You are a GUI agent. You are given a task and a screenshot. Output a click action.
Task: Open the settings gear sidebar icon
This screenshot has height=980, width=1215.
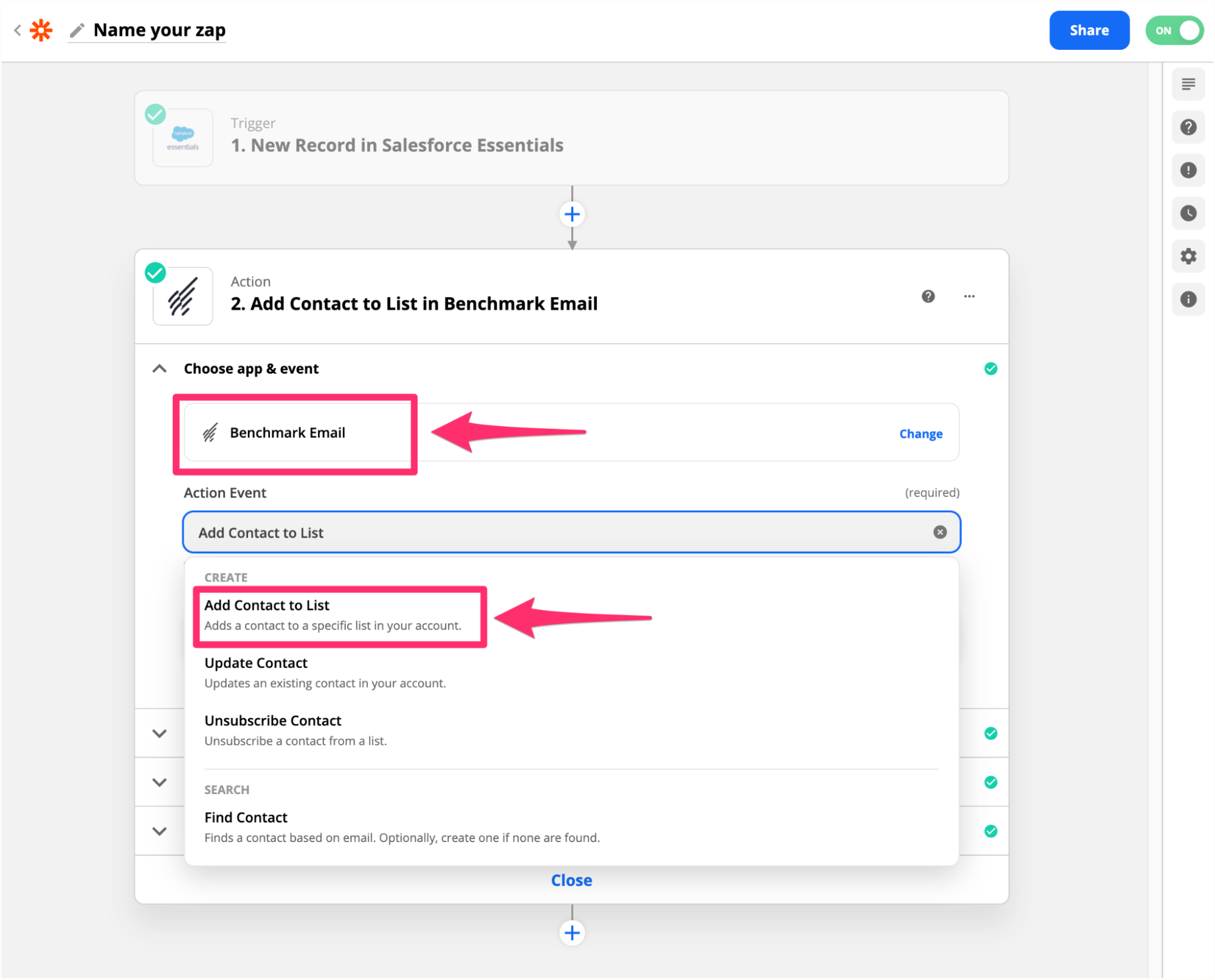click(x=1188, y=256)
